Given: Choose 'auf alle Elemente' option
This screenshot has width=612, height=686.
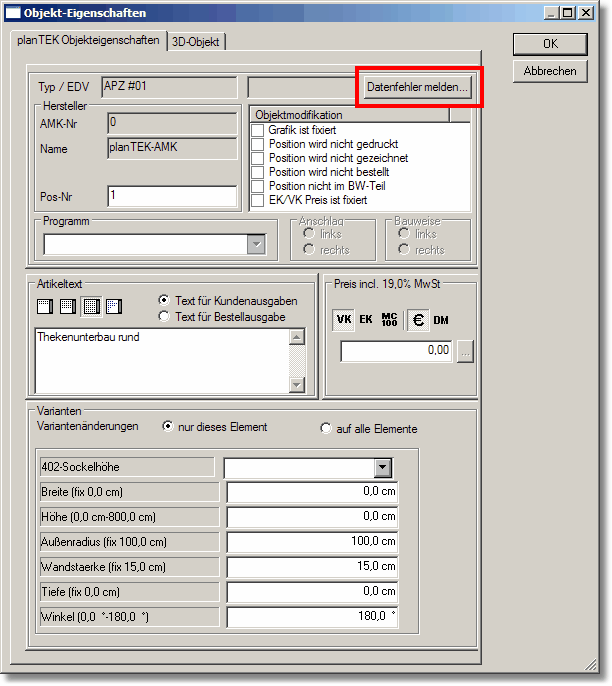Looking at the screenshot, I should click(325, 428).
